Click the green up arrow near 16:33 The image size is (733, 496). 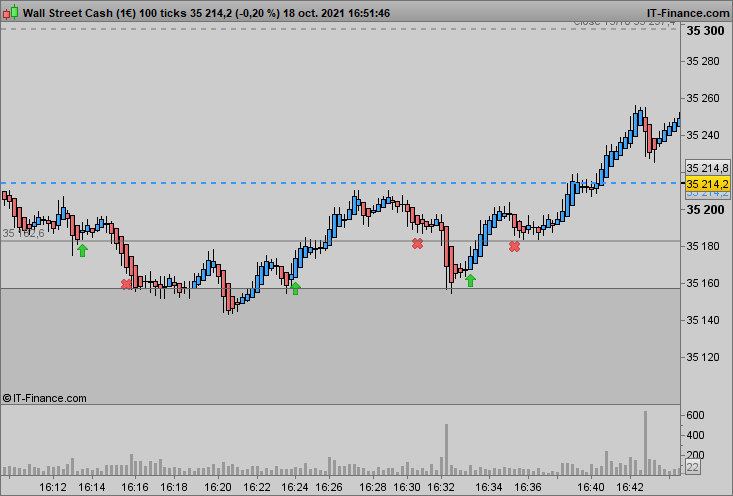click(470, 280)
